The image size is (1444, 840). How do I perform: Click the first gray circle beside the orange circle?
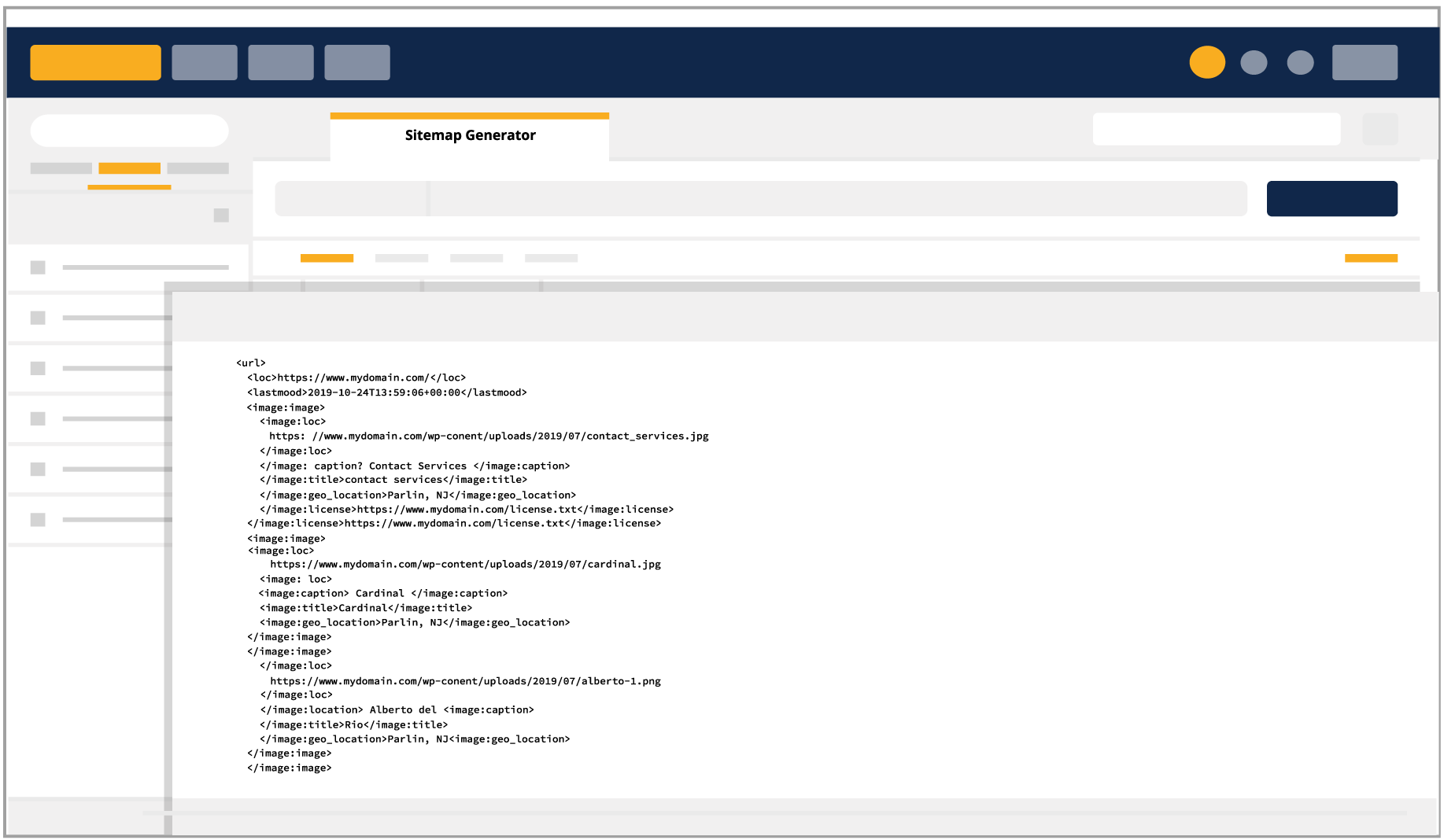click(1254, 63)
